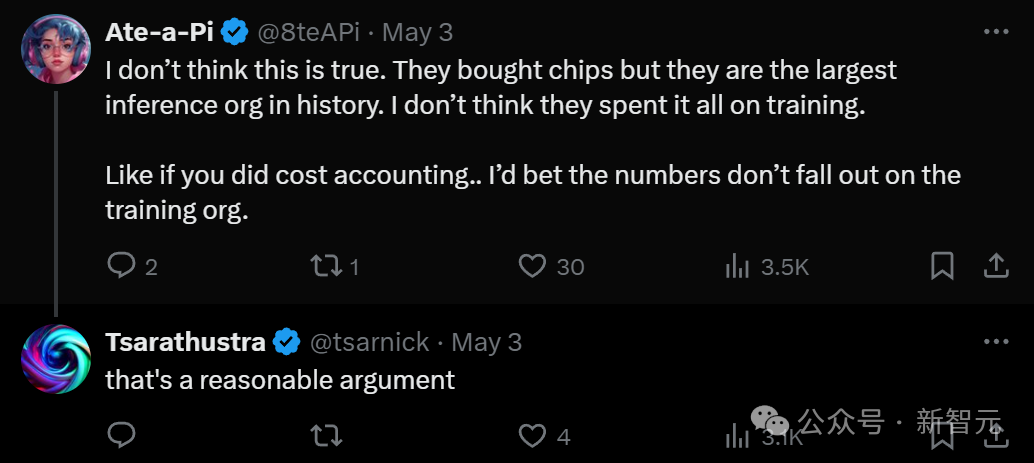
Task: Open the @tsarnick handle link
Action: pos(369,342)
